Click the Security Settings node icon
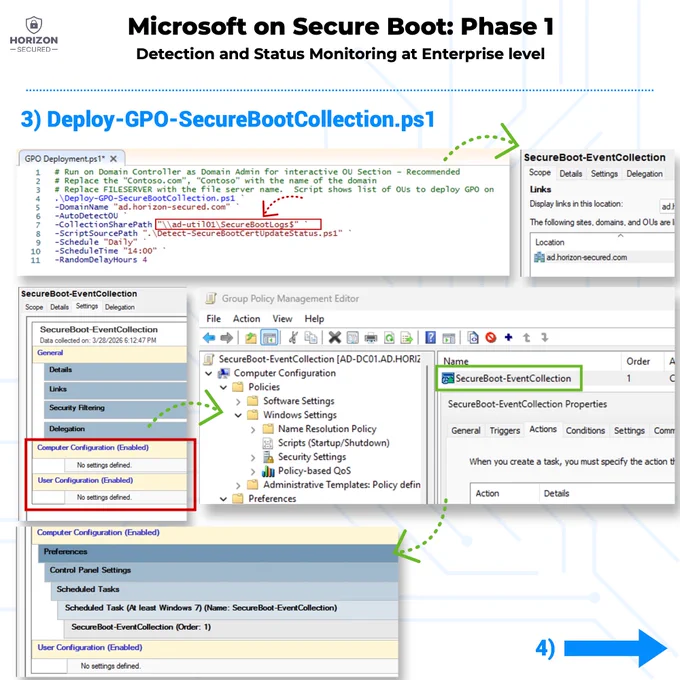Screen dimensions: 680x680 (x=268, y=457)
